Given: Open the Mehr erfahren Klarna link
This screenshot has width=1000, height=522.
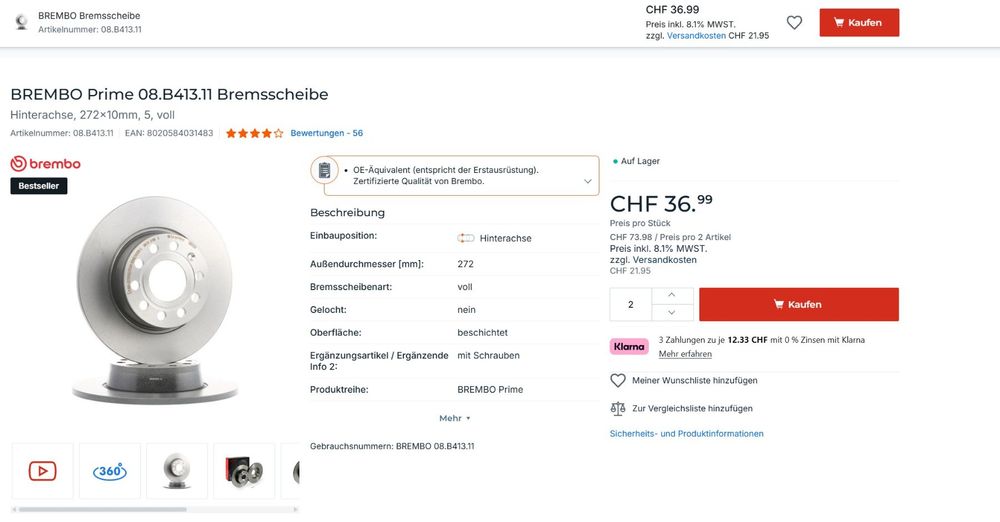Looking at the screenshot, I should coord(685,354).
